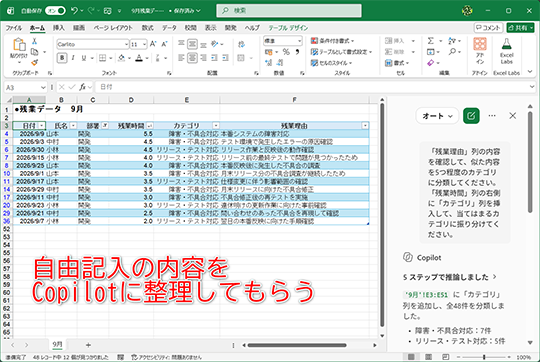Toggle middle vertical alignment

(x=192, y=44)
